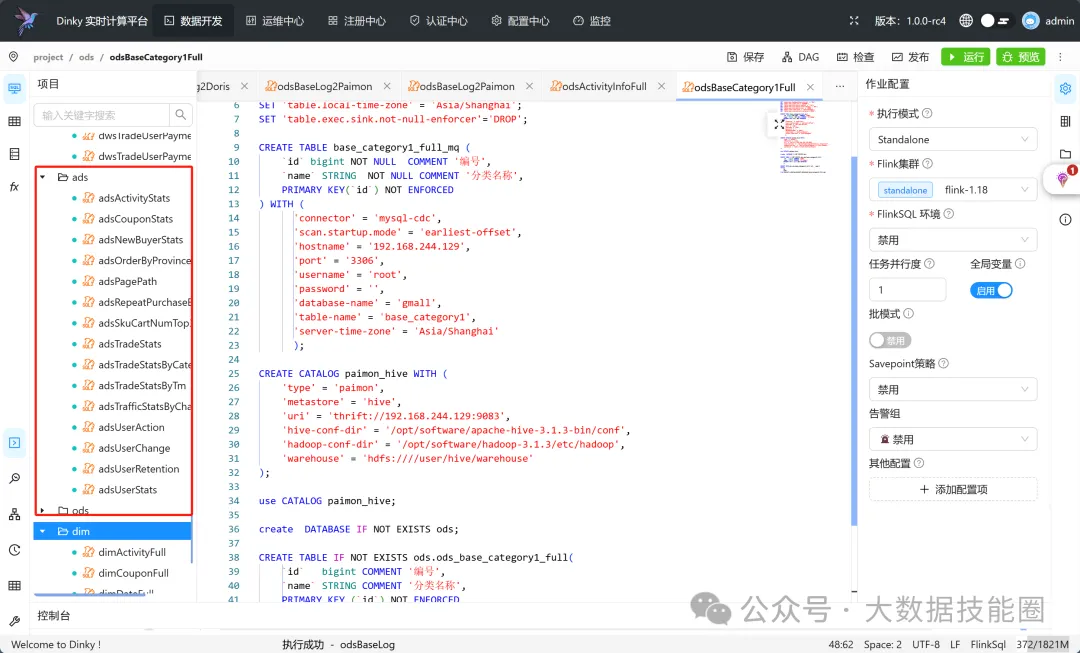
Task: Toggle the 全局变量 启用 switch
Action: (x=991, y=290)
